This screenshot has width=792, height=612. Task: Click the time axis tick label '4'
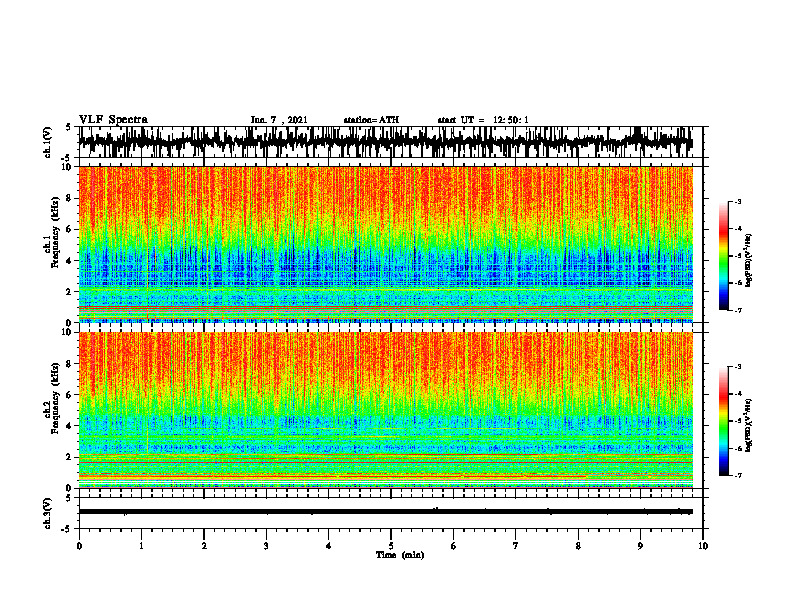(x=329, y=546)
